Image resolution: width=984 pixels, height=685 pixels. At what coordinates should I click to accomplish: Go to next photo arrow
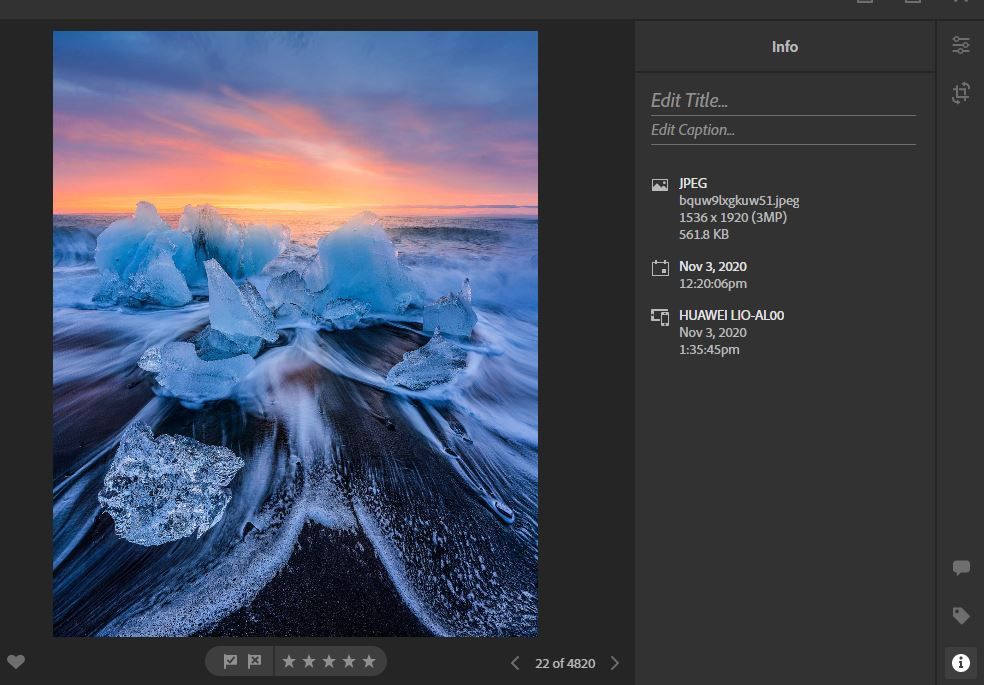pyautogui.click(x=614, y=663)
